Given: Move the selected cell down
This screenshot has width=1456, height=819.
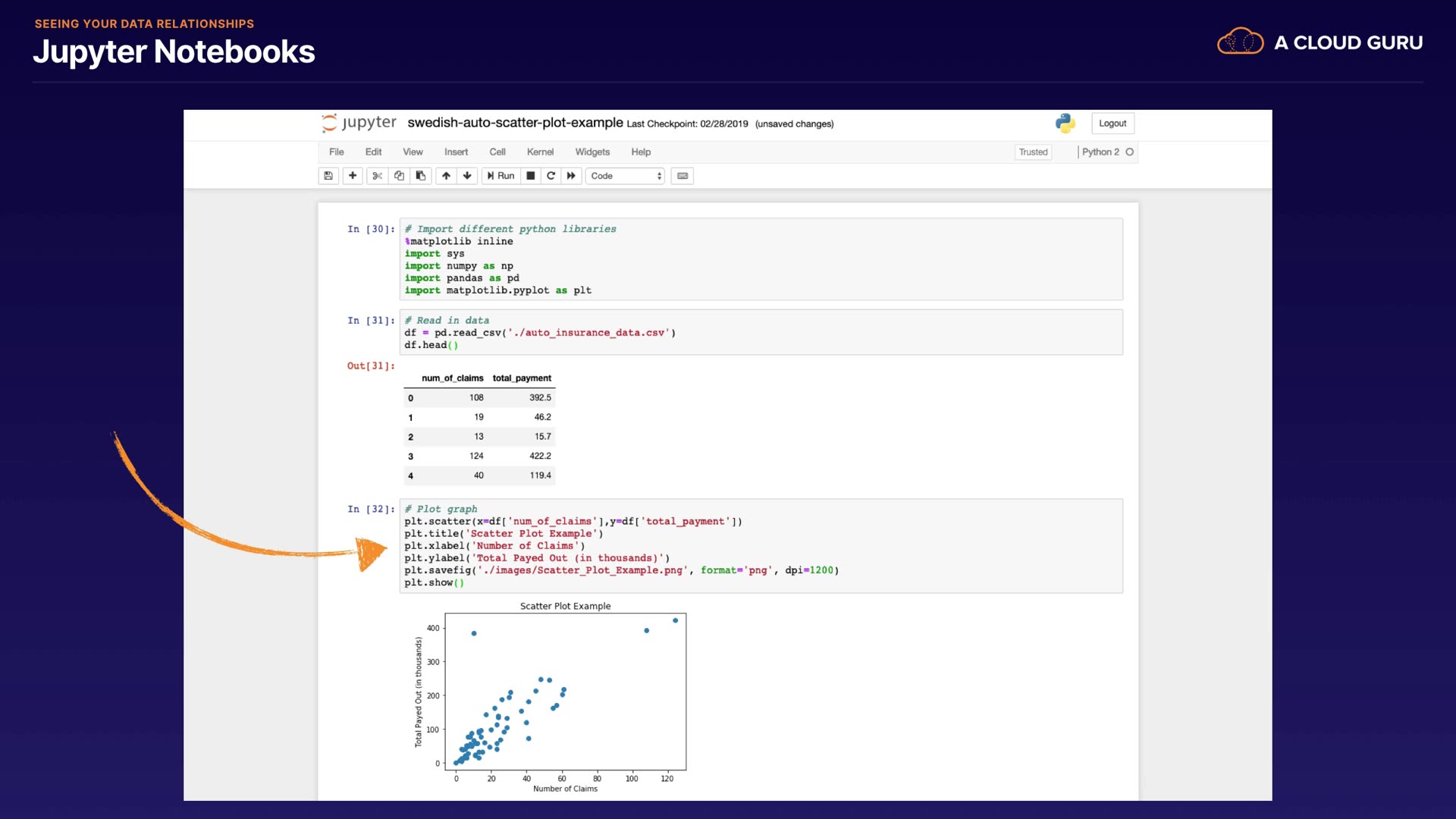Looking at the screenshot, I should coord(467,176).
